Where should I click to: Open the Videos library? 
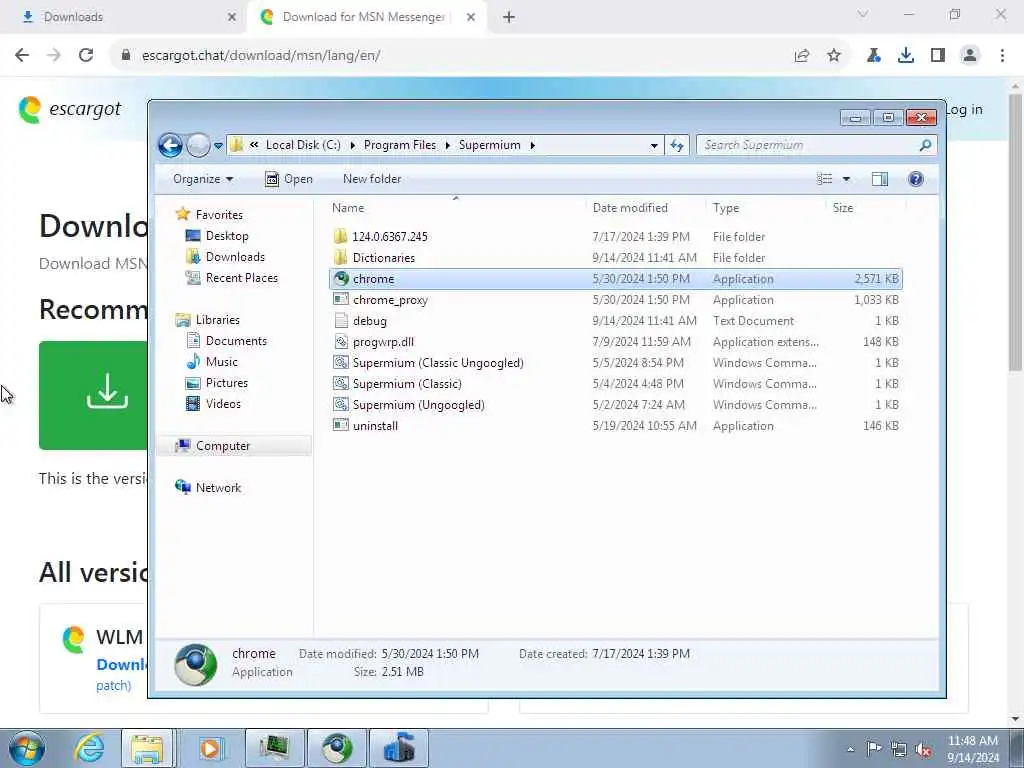(223, 404)
